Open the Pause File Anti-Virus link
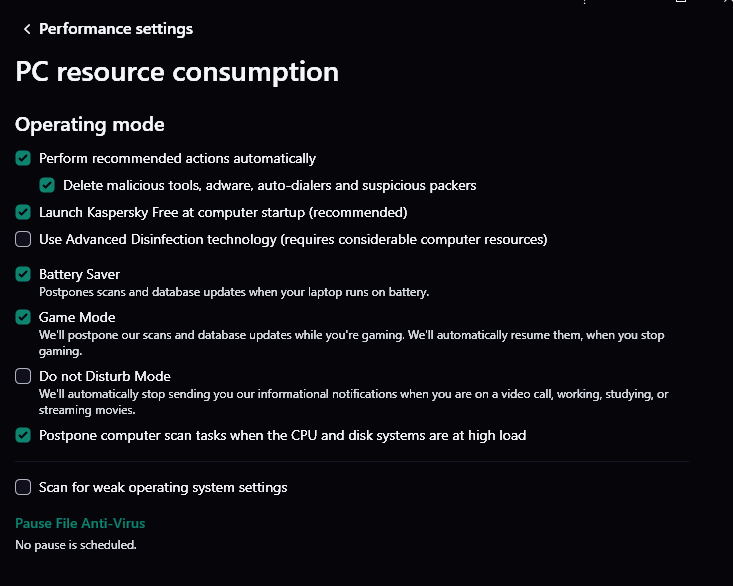The image size is (733, 586). [80, 523]
